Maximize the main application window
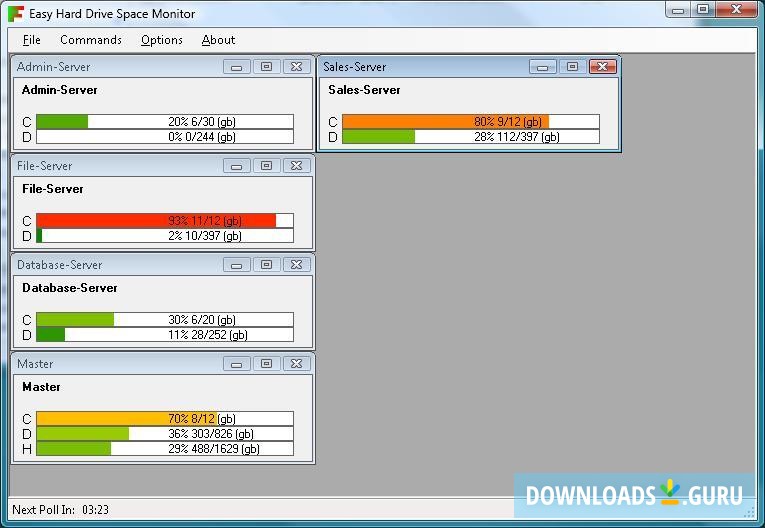This screenshot has height=528, width=765. pos(703,10)
